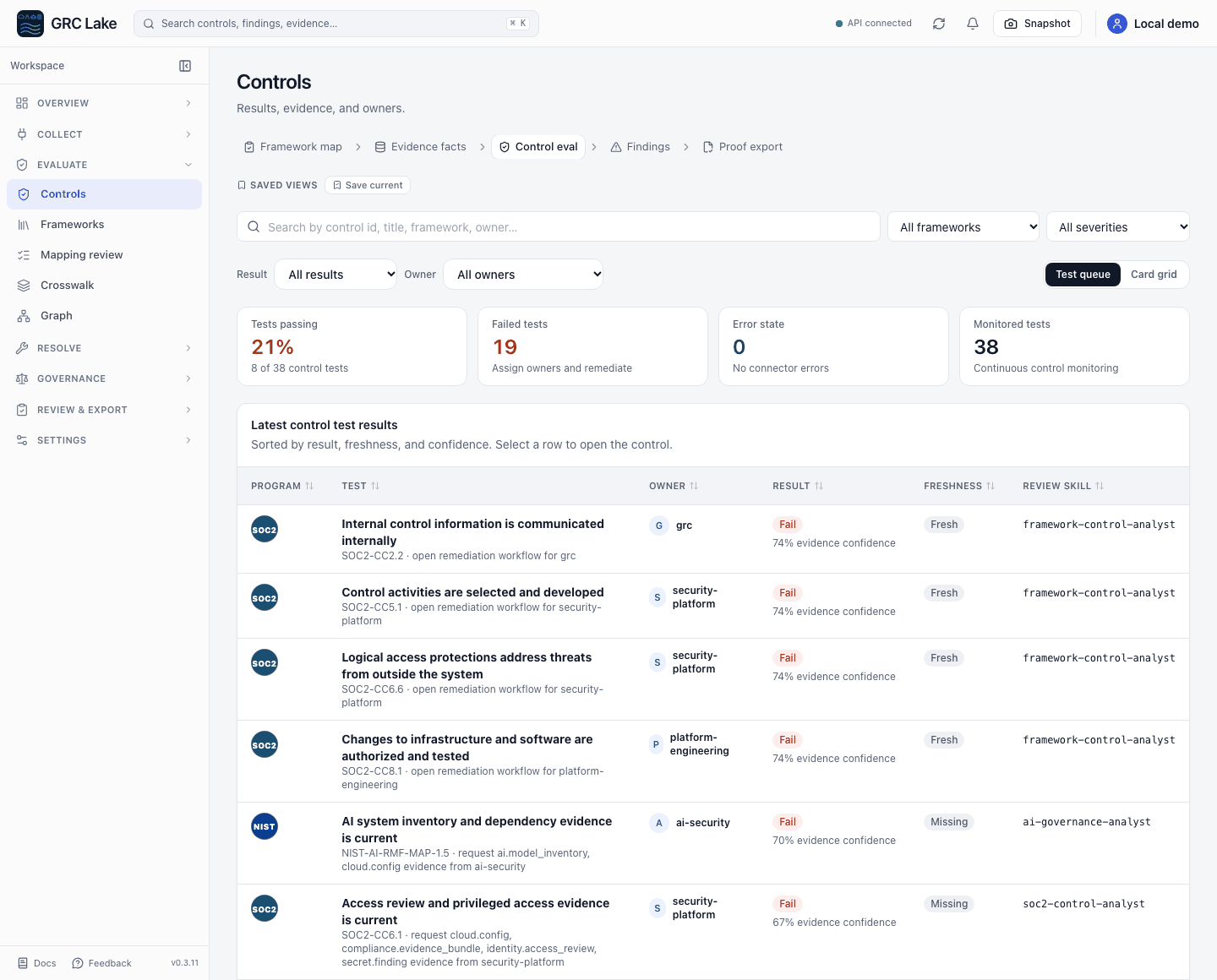Expand the Collect sidebar section
The image size is (1217, 980).
(104, 134)
